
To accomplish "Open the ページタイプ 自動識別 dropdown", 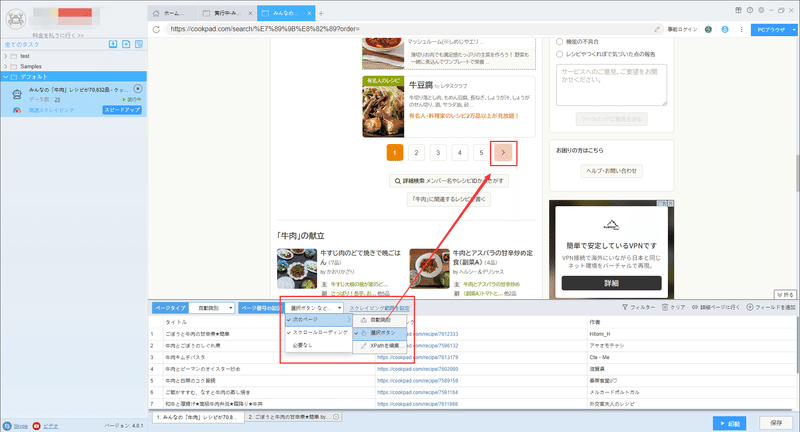I will 212,308.
